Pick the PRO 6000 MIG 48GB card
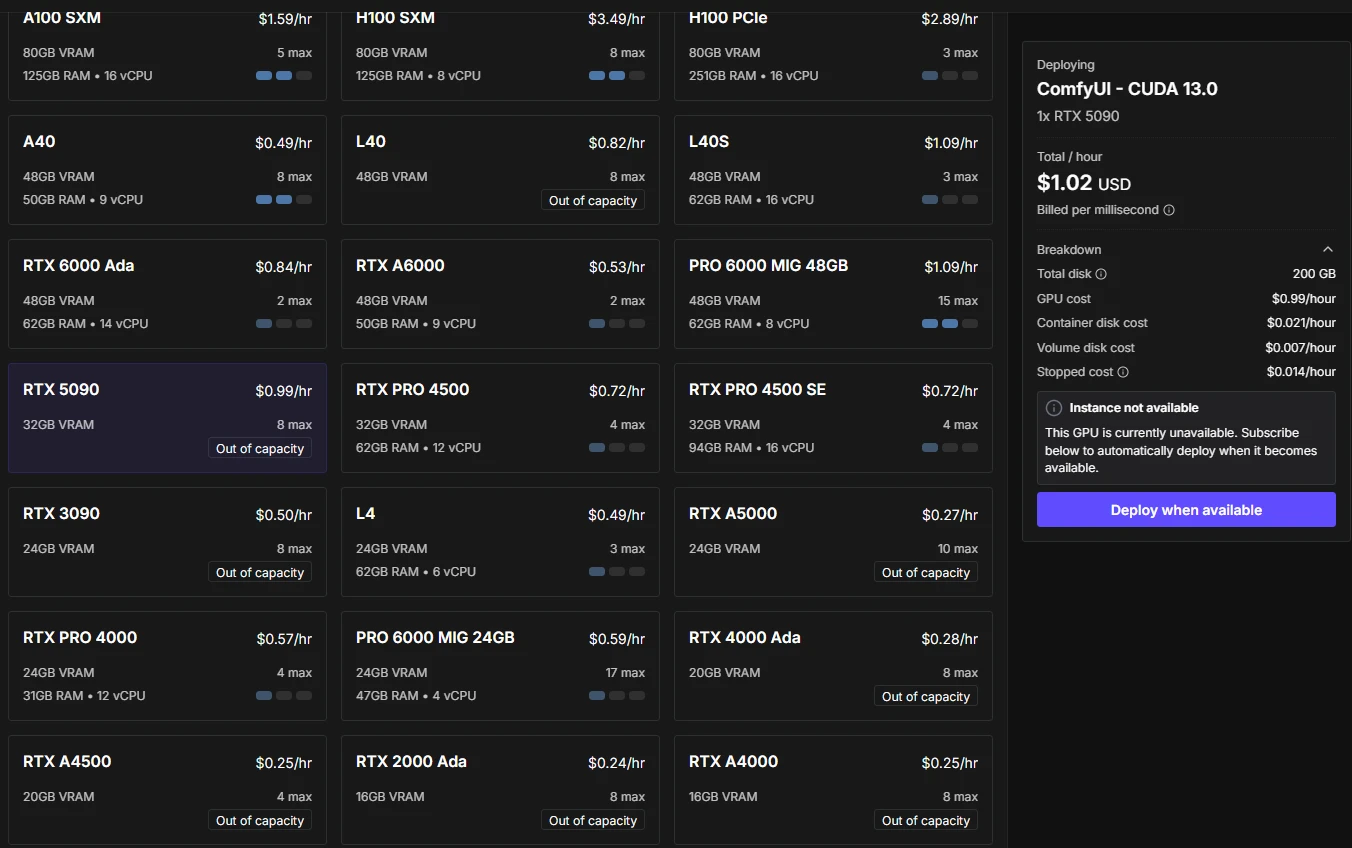Image resolution: width=1352 pixels, height=848 pixels. [833, 294]
